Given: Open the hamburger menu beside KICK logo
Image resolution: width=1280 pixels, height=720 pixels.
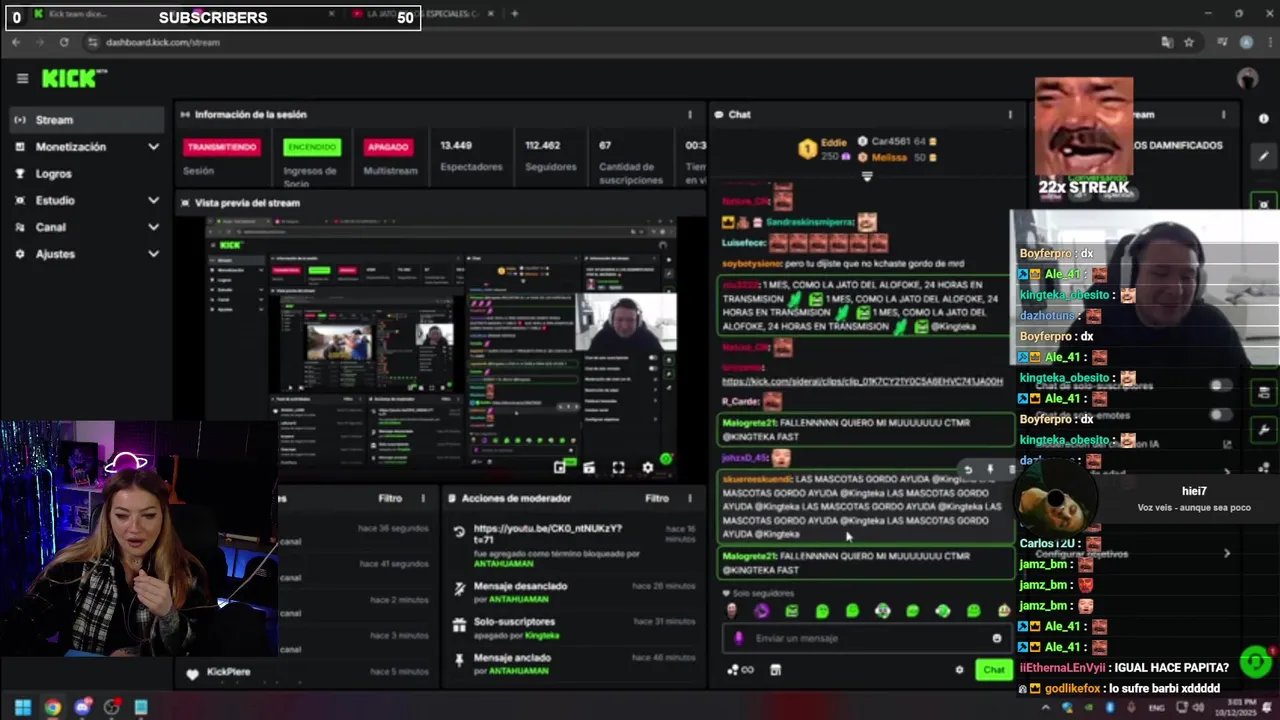Looking at the screenshot, I should click(x=22, y=78).
